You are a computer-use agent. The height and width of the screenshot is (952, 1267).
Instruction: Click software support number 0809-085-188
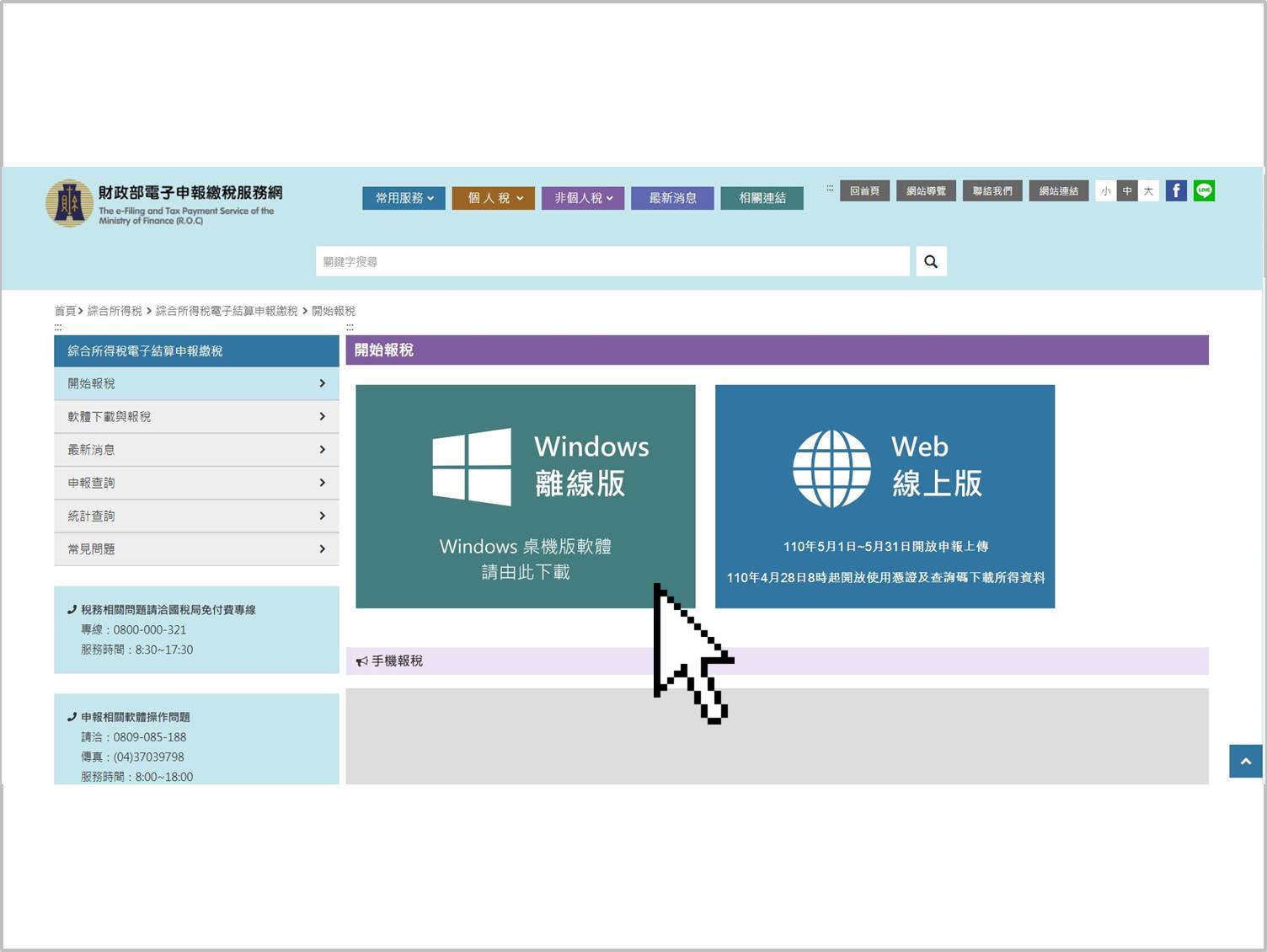tap(150, 737)
